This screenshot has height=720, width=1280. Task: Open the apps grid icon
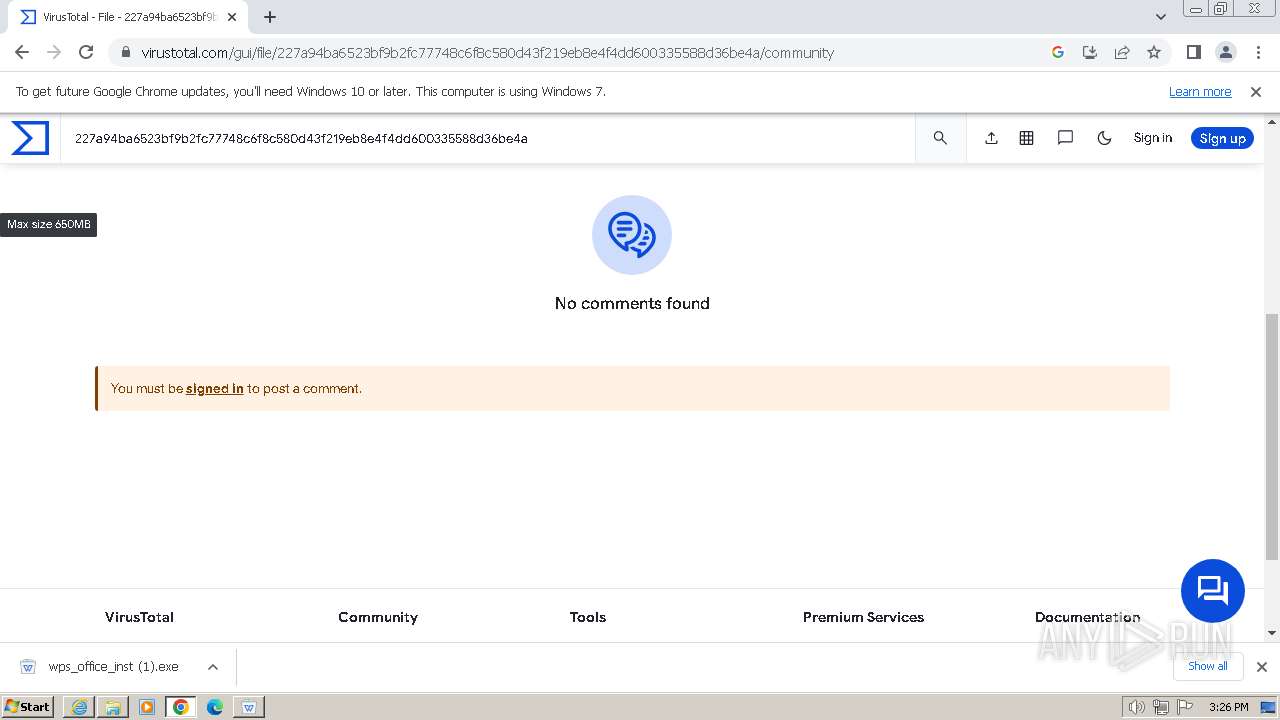[x=1026, y=138]
